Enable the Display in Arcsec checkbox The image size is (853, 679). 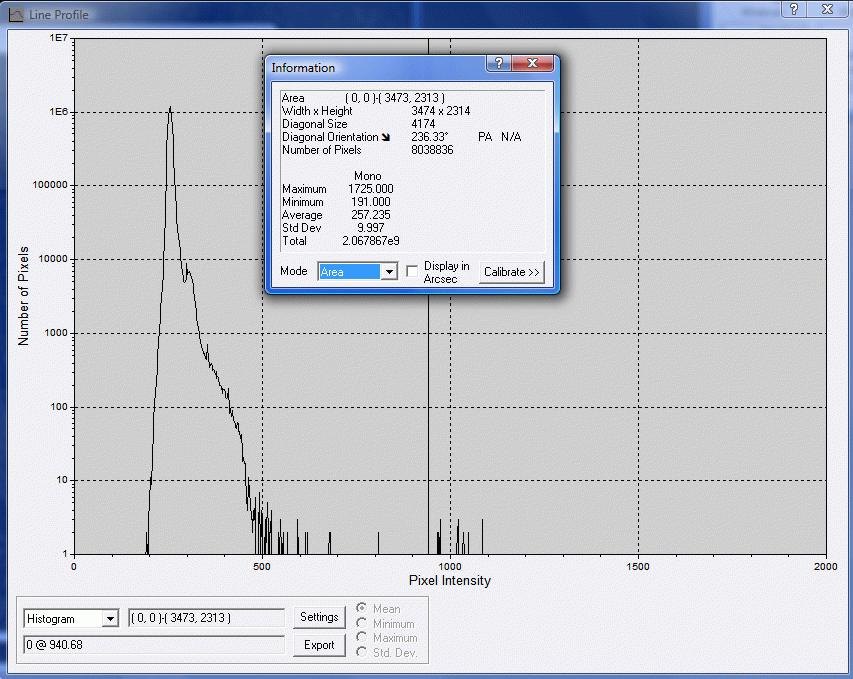[x=412, y=272]
